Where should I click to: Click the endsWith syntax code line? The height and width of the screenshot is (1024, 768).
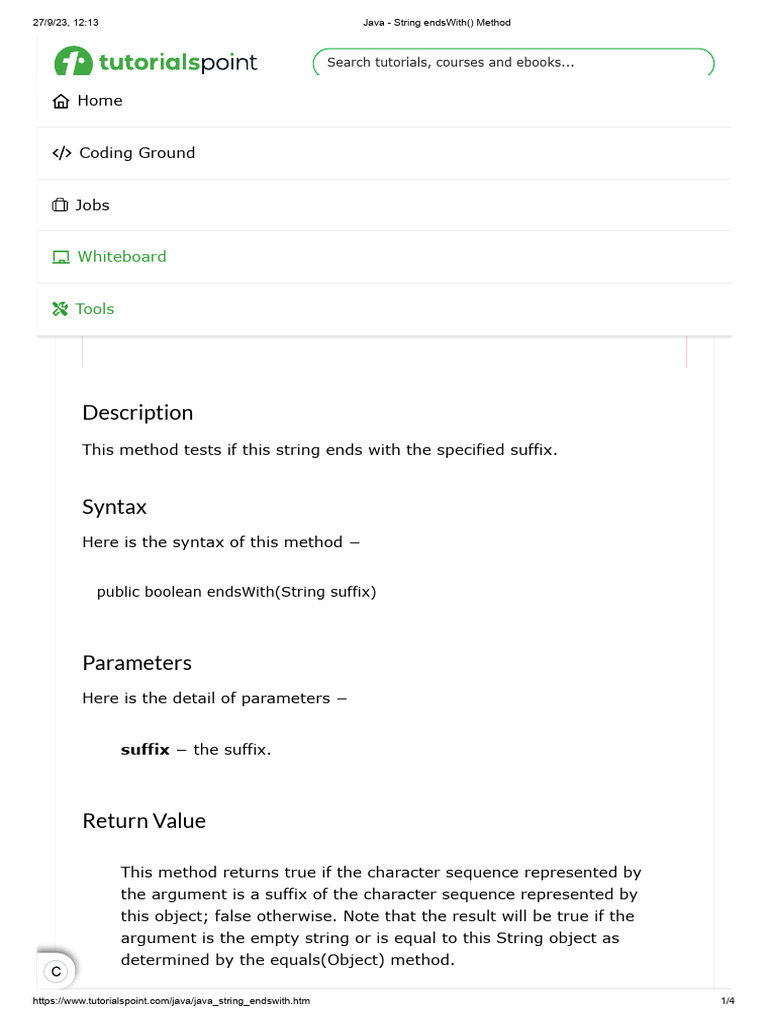(x=236, y=592)
